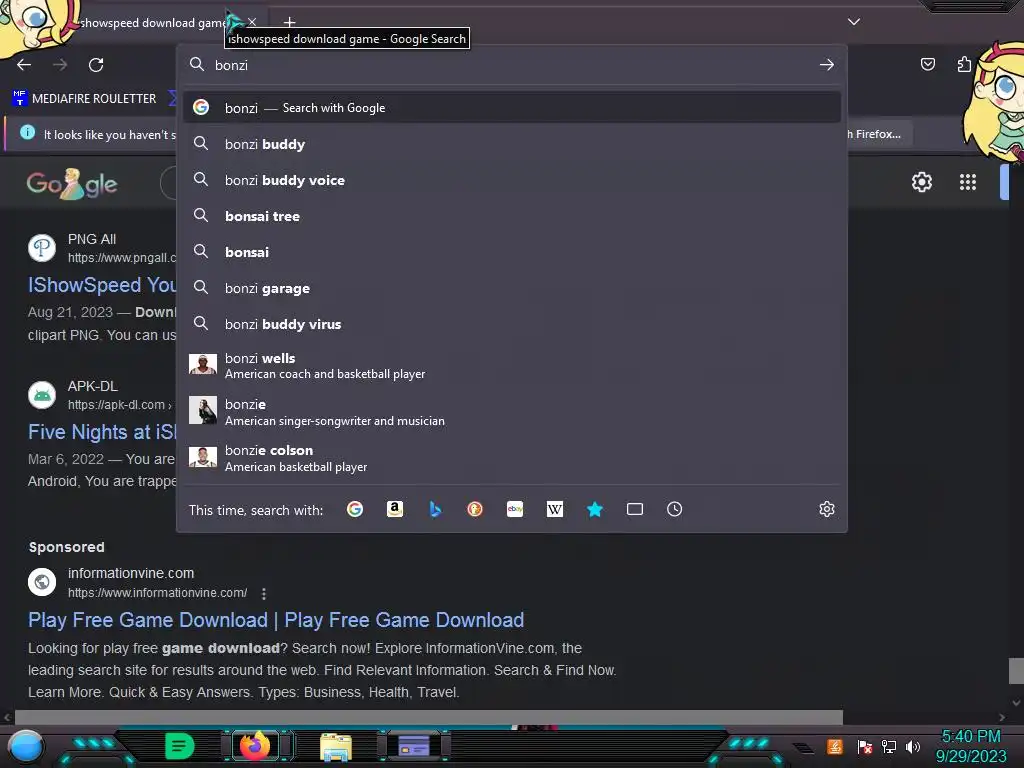
Task: Open the ad options three-dot menu
Action: pyautogui.click(x=264, y=594)
